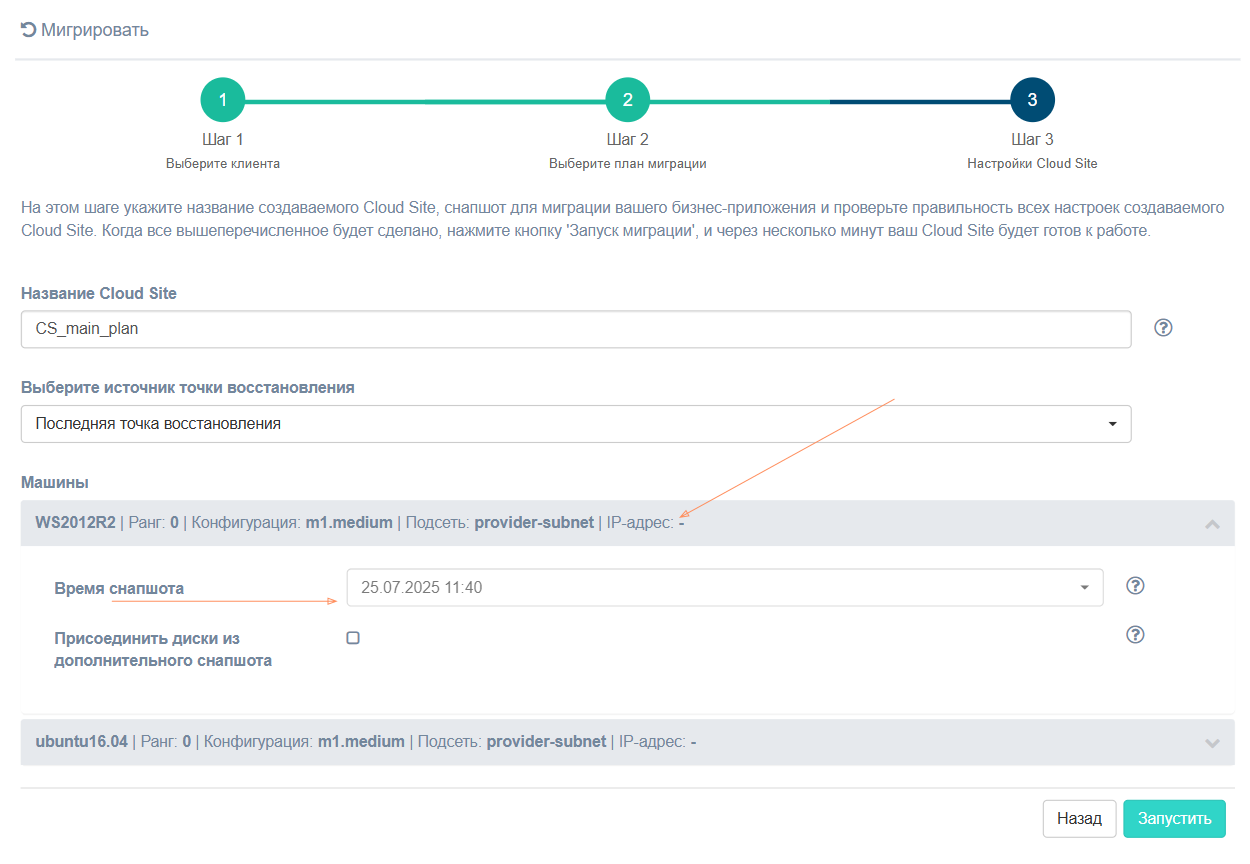Image resolution: width=1250 pixels, height=864 pixels.
Task: Click the help icon next to Cloud Site name
Action: point(1162,328)
